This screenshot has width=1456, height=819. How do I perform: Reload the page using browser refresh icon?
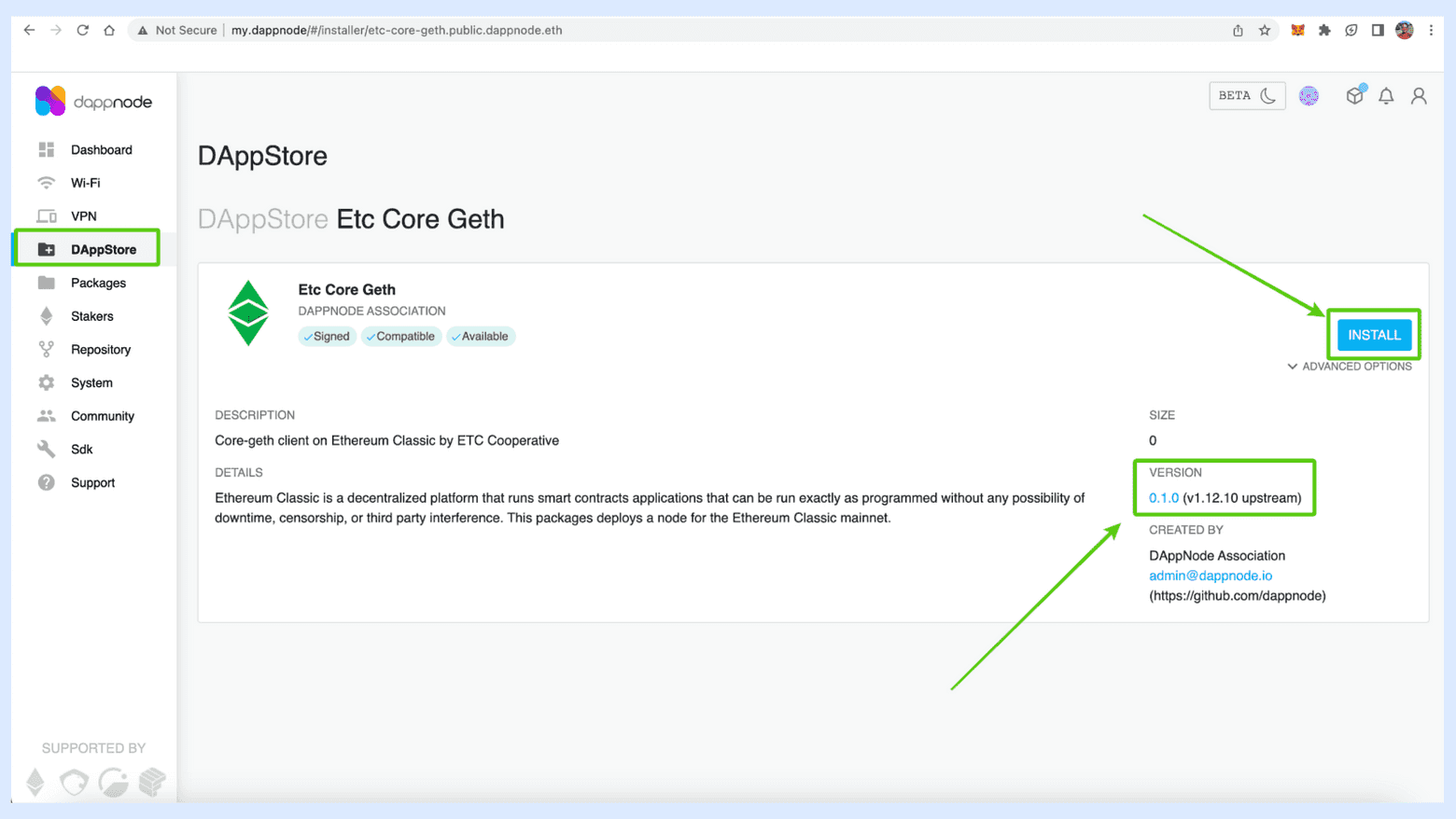pos(82,30)
